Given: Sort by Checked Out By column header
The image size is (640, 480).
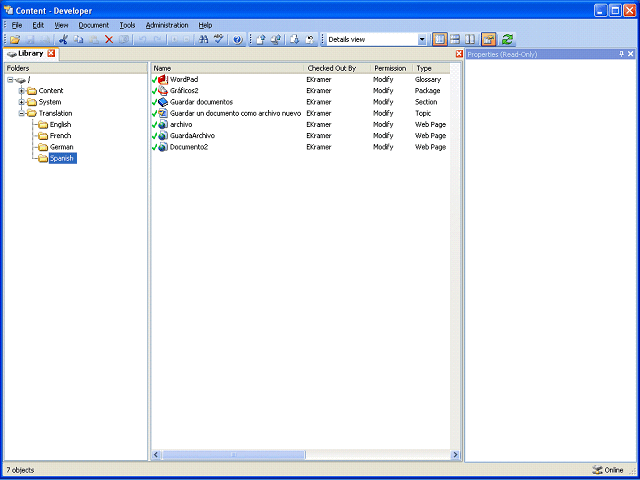Looking at the screenshot, I should point(337,68).
